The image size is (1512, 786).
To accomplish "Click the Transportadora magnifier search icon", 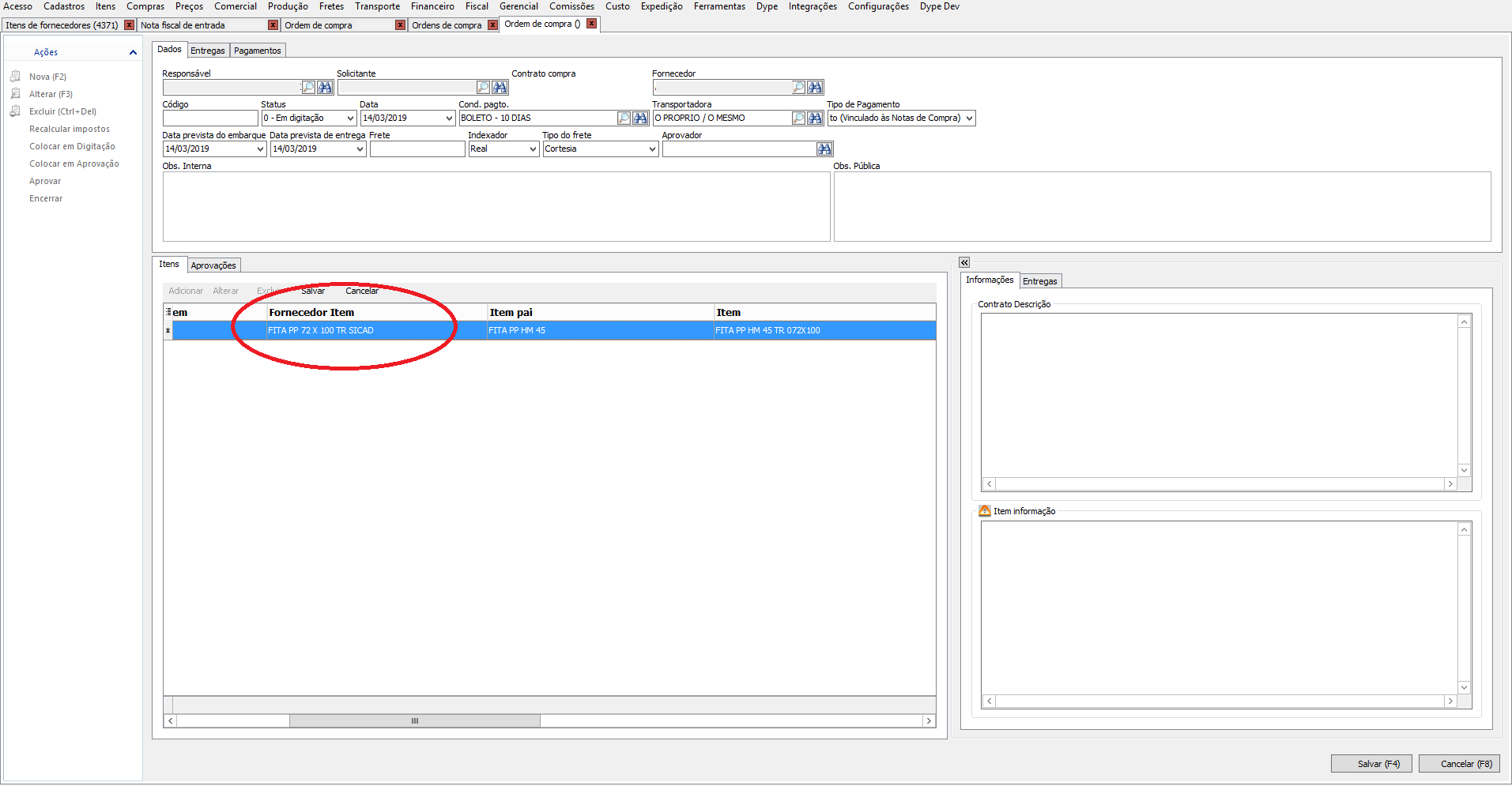I will 798,118.
